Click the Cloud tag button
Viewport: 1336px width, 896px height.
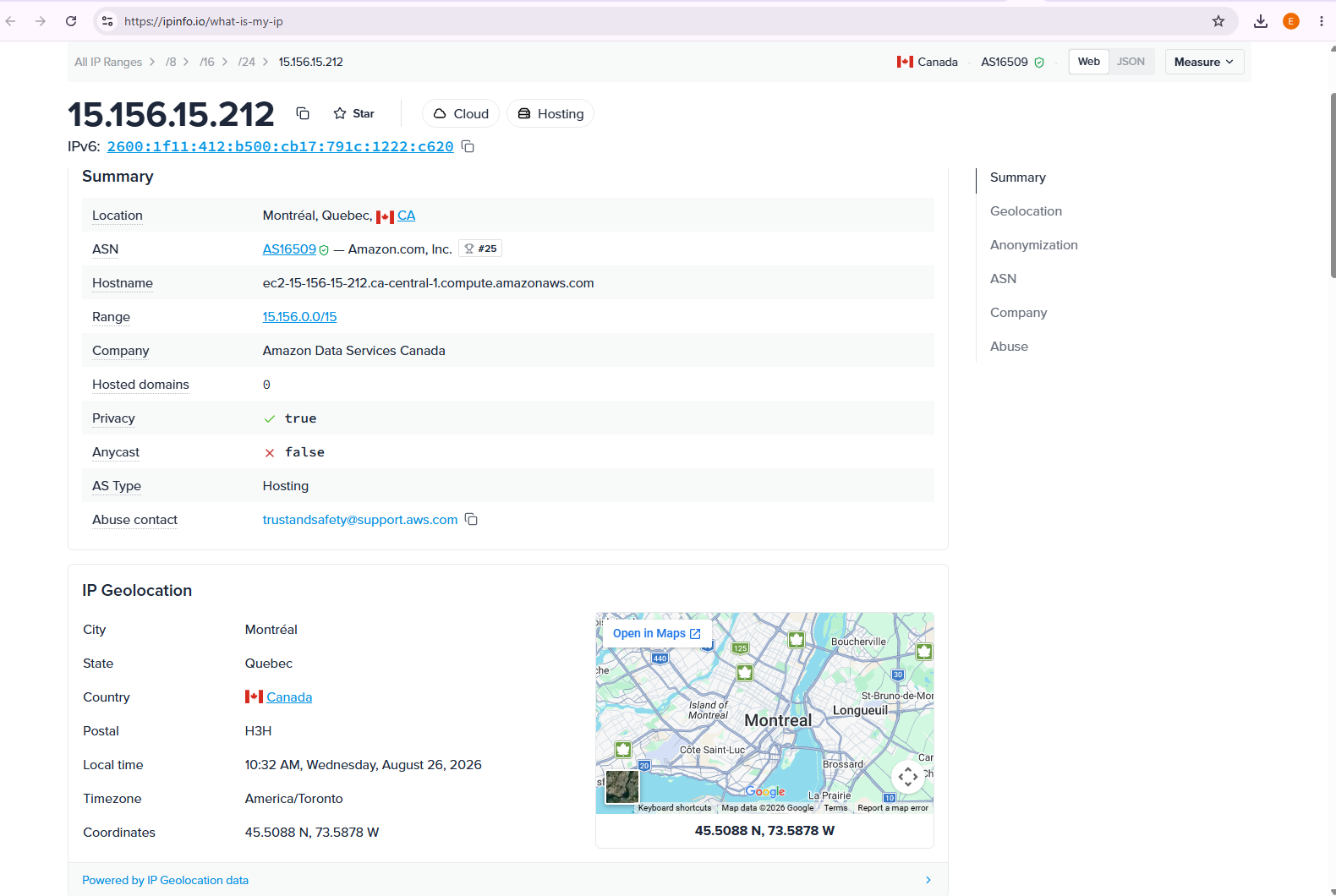461,113
